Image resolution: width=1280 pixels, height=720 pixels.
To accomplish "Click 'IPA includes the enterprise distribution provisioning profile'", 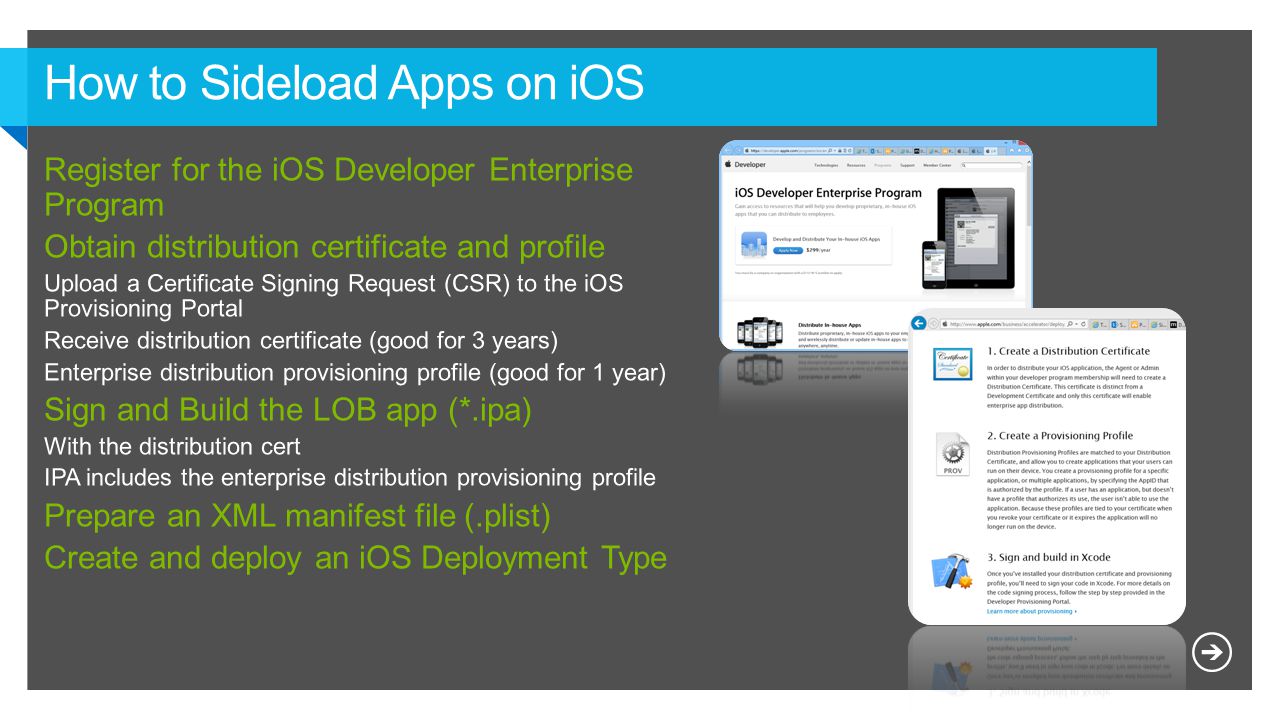I will (x=350, y=478).
